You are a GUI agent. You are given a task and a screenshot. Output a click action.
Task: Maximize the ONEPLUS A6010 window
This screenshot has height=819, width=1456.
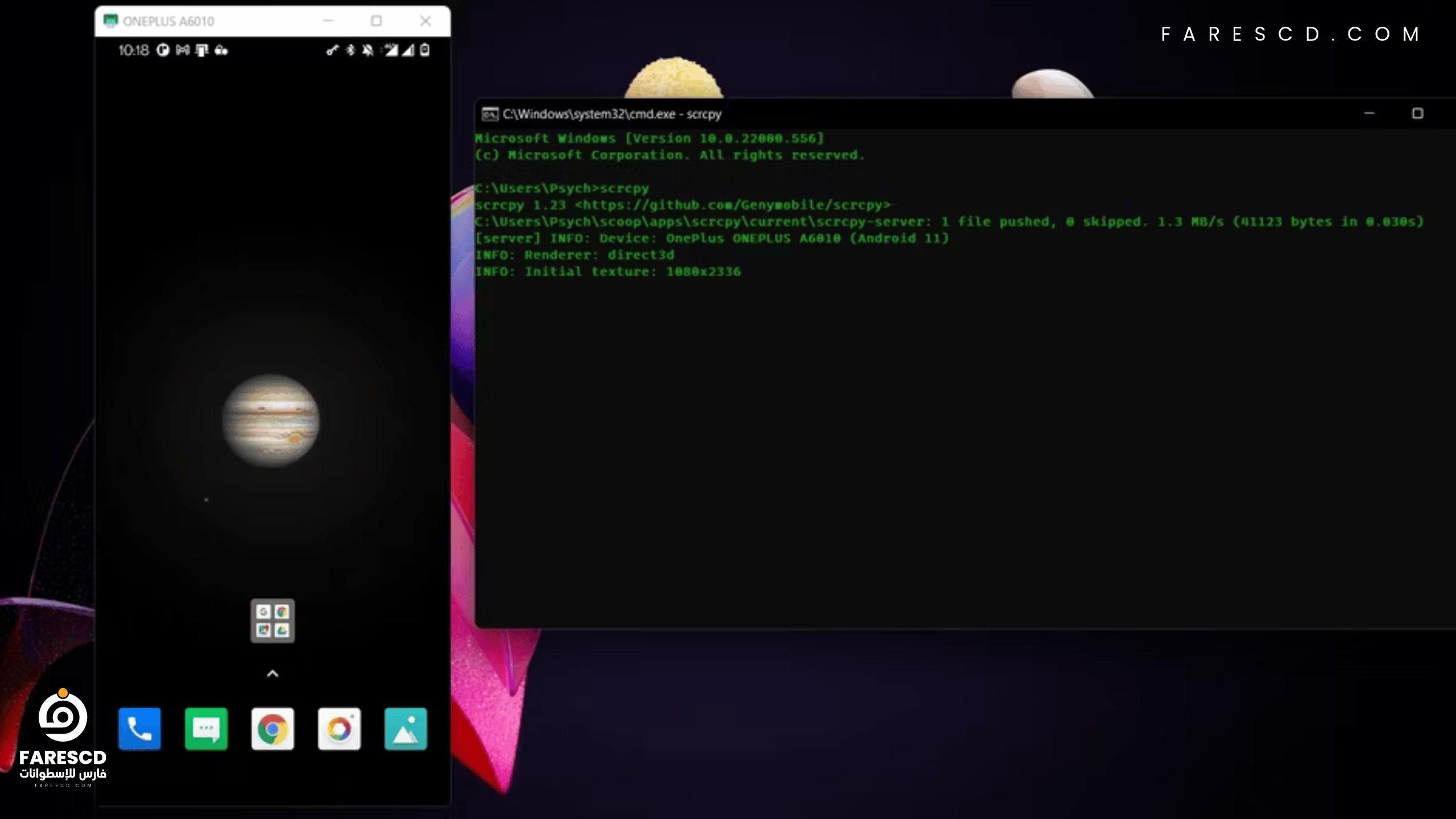point(376,21)
